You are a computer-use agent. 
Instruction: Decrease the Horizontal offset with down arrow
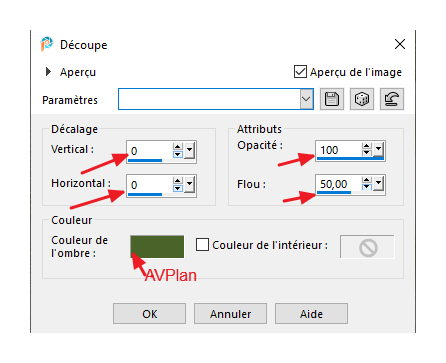click(x=178, y=189)
